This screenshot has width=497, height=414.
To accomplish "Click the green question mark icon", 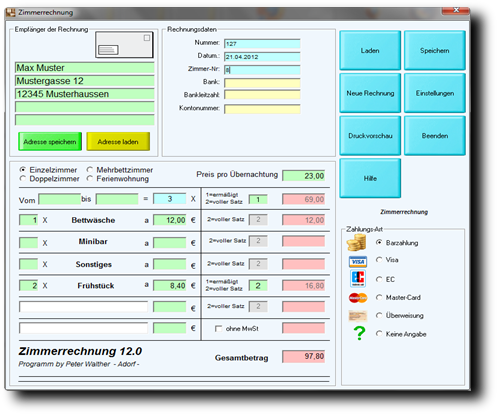I will 359,333.
